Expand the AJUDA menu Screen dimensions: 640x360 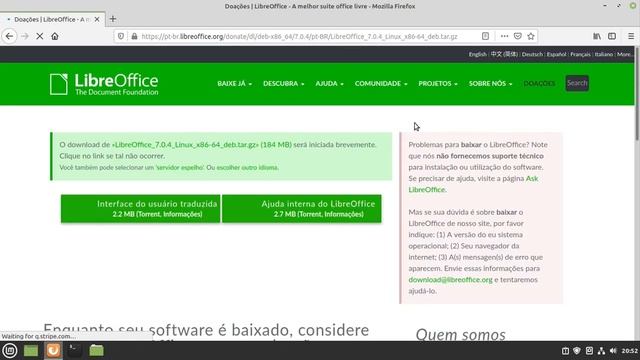[x=329, y=83]
